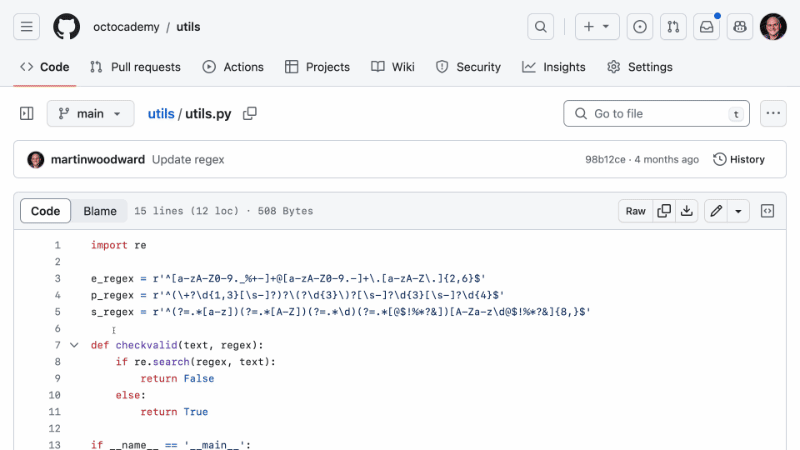Switch to the Insights tab
800x450 pixels.
click(554, 67)
